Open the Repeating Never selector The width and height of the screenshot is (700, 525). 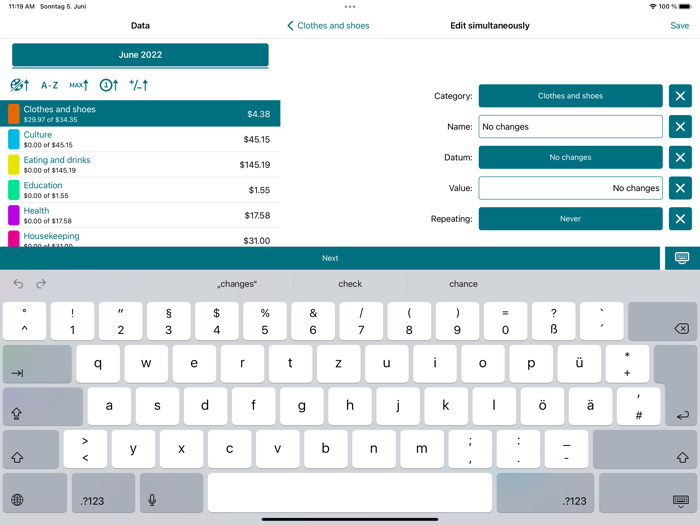click(571, 219)
